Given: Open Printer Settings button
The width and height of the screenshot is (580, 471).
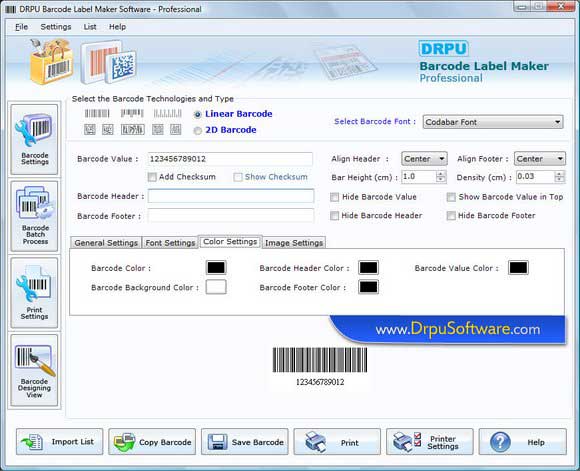Looking at the screenshot, I should point(430,442).
